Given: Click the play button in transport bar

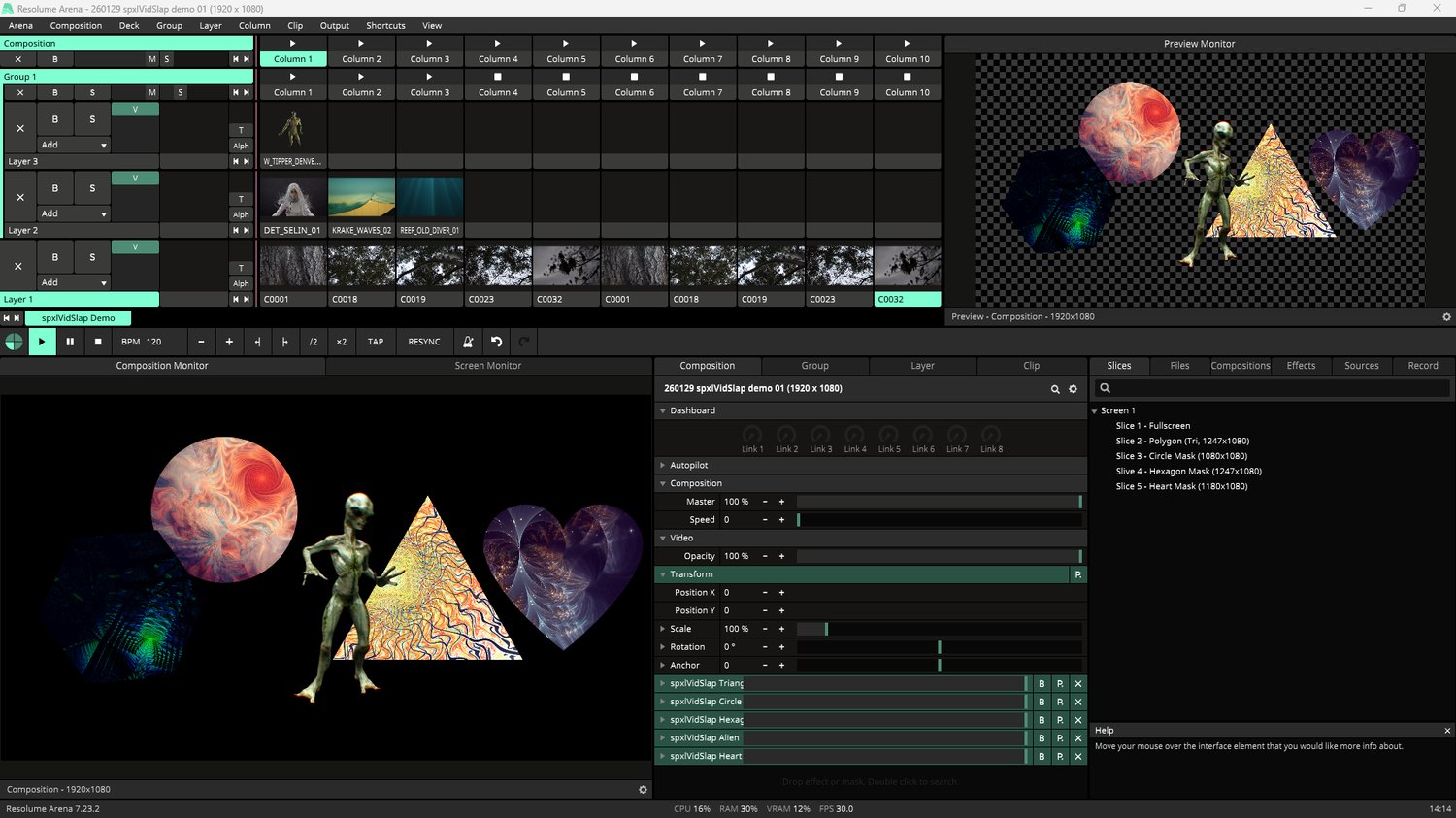Looking at the screenshot, I should tap(42, 342).
